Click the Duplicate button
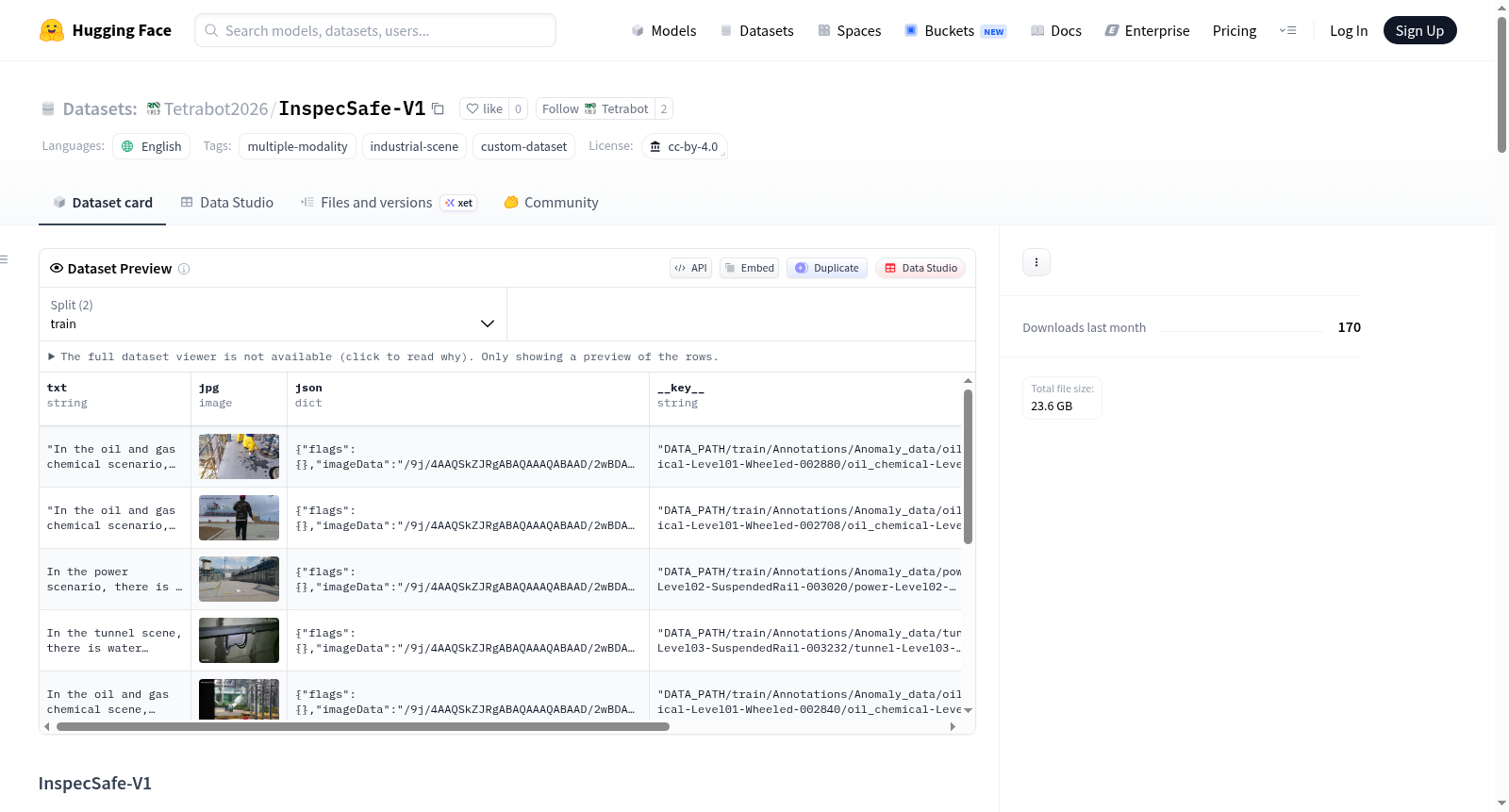Image resolution: width=1509 pixels, height=812 pixels. pyautogui.click(x=827, y=268)
